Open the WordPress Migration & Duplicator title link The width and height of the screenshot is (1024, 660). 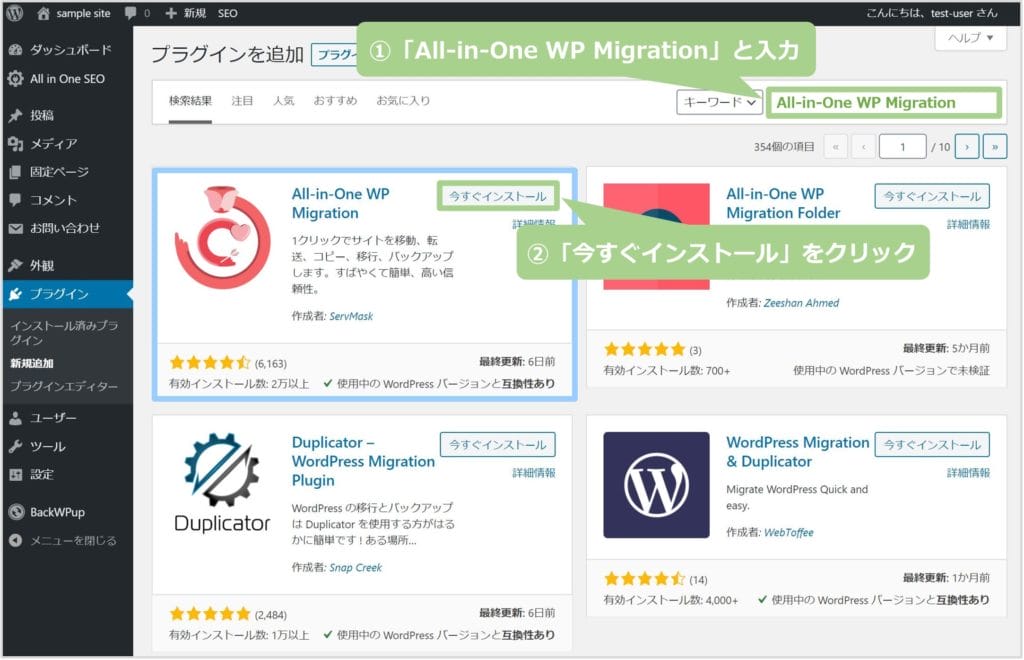coord(797,452)
